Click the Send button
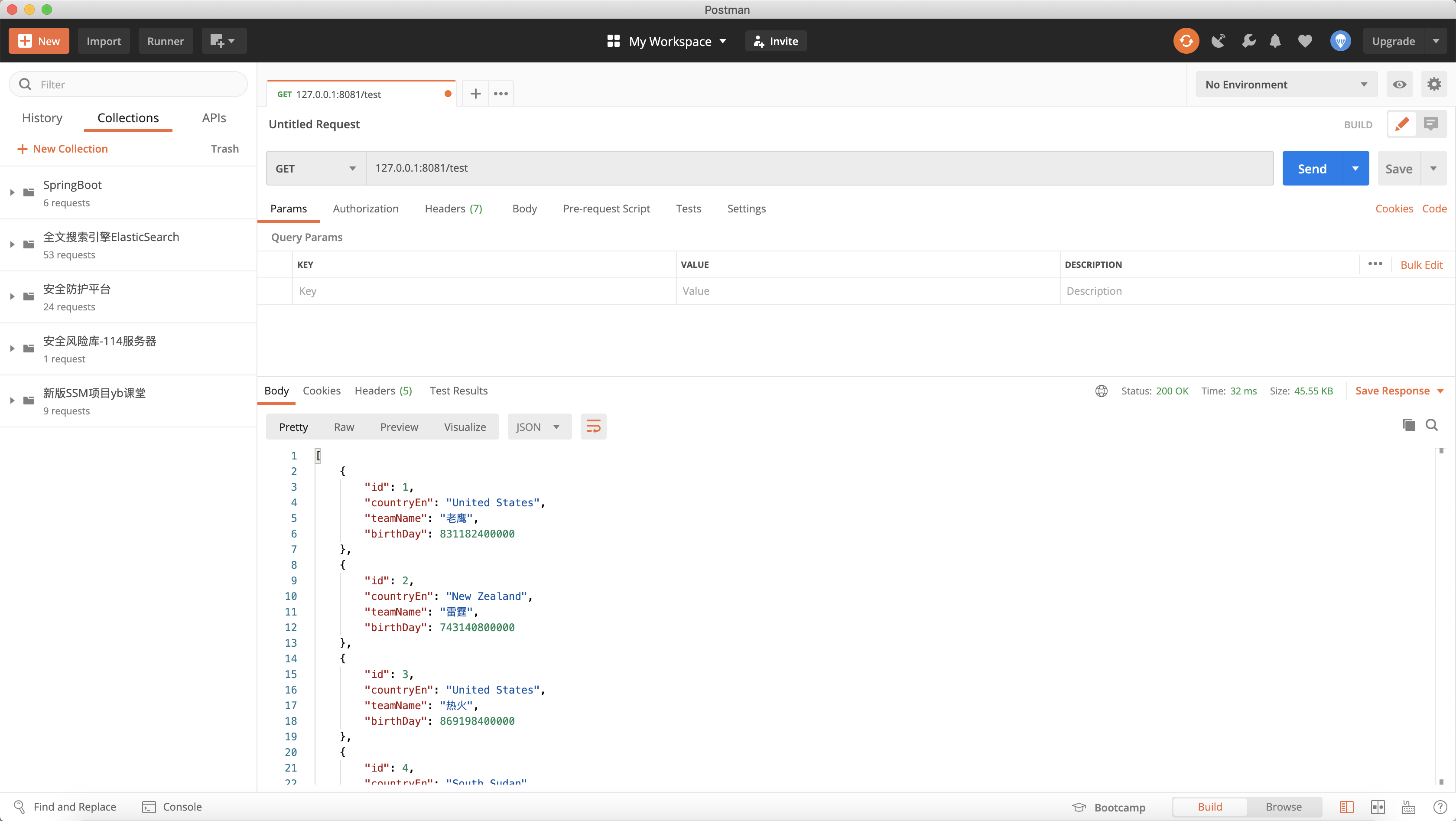 (x=1312, y=169)
